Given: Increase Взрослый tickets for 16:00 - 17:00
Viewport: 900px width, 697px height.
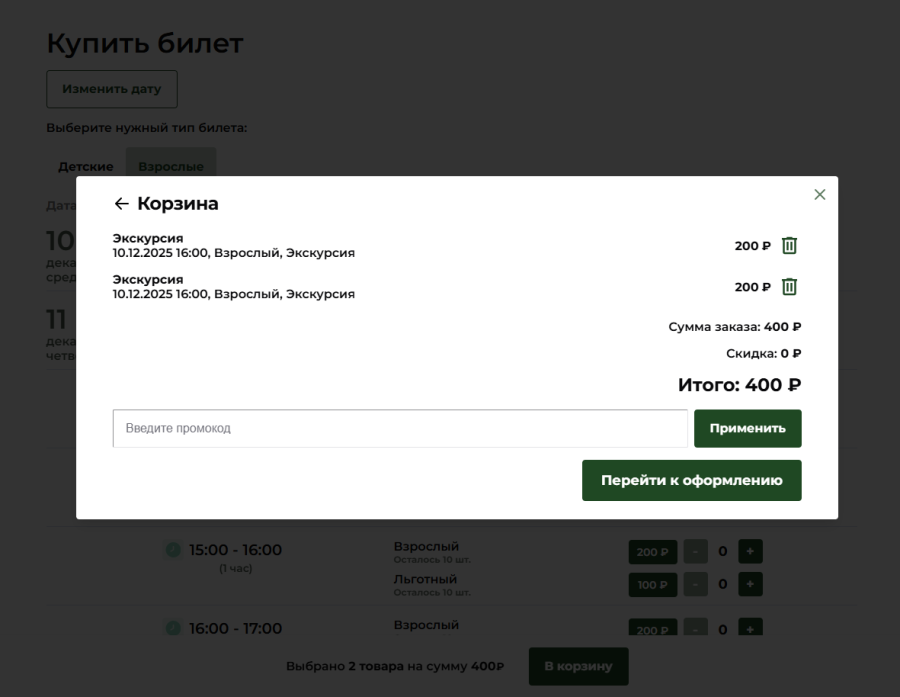Looking at the screenshot, I should point(750,628).
